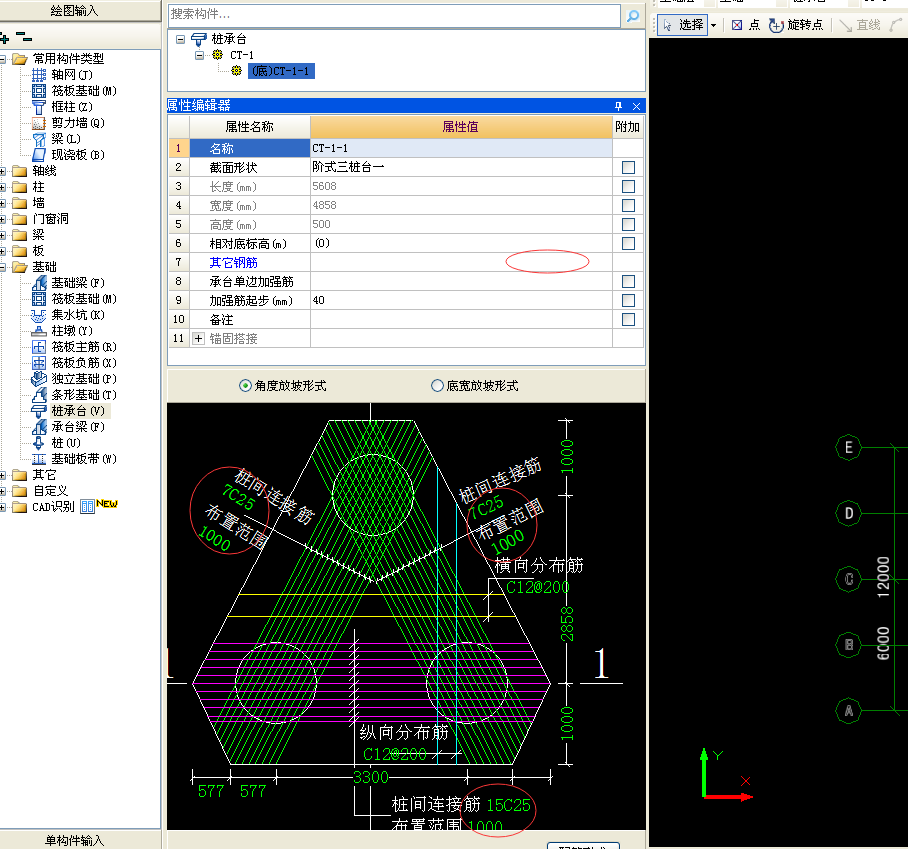This screenshot has height=849, width=908.
Task: Switch to 绘图输入 tab
Action: [x=75, y=10]
